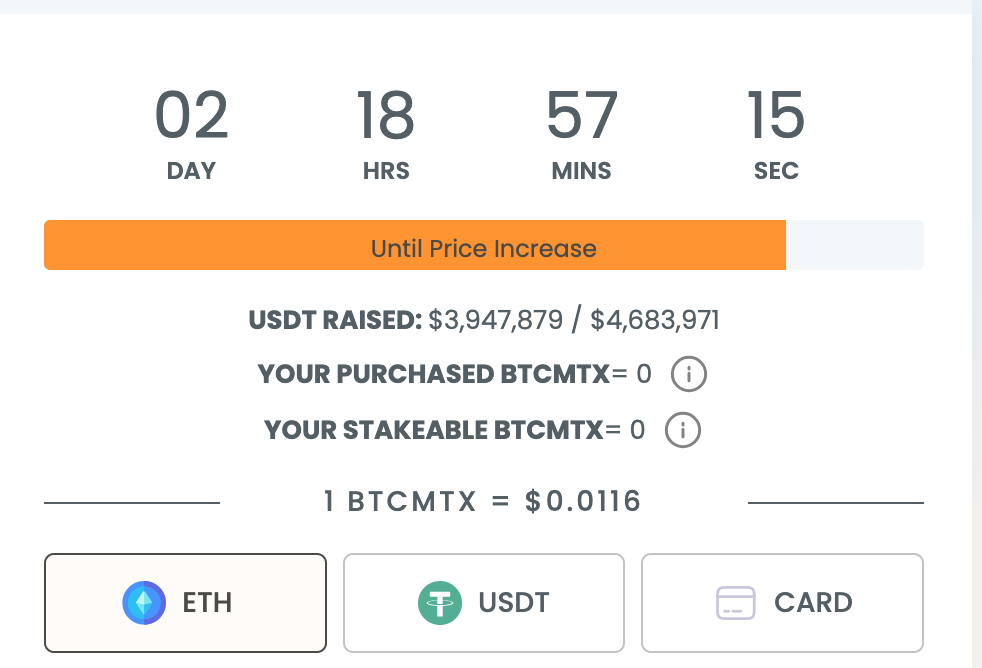Click the $4,683,971 target amount

point(655,320)
